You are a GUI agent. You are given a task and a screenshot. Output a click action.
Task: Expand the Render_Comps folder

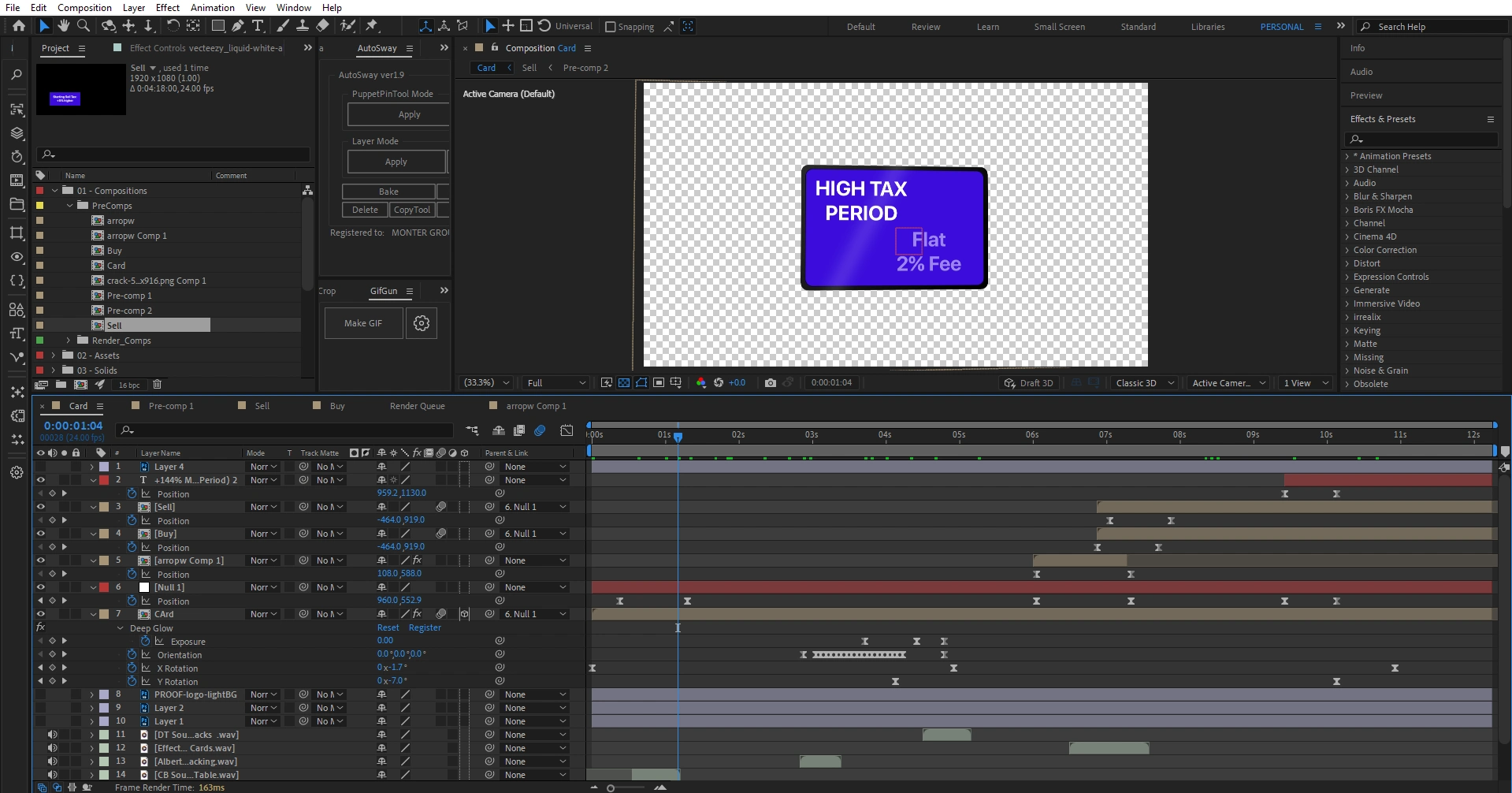click(69, 341)
